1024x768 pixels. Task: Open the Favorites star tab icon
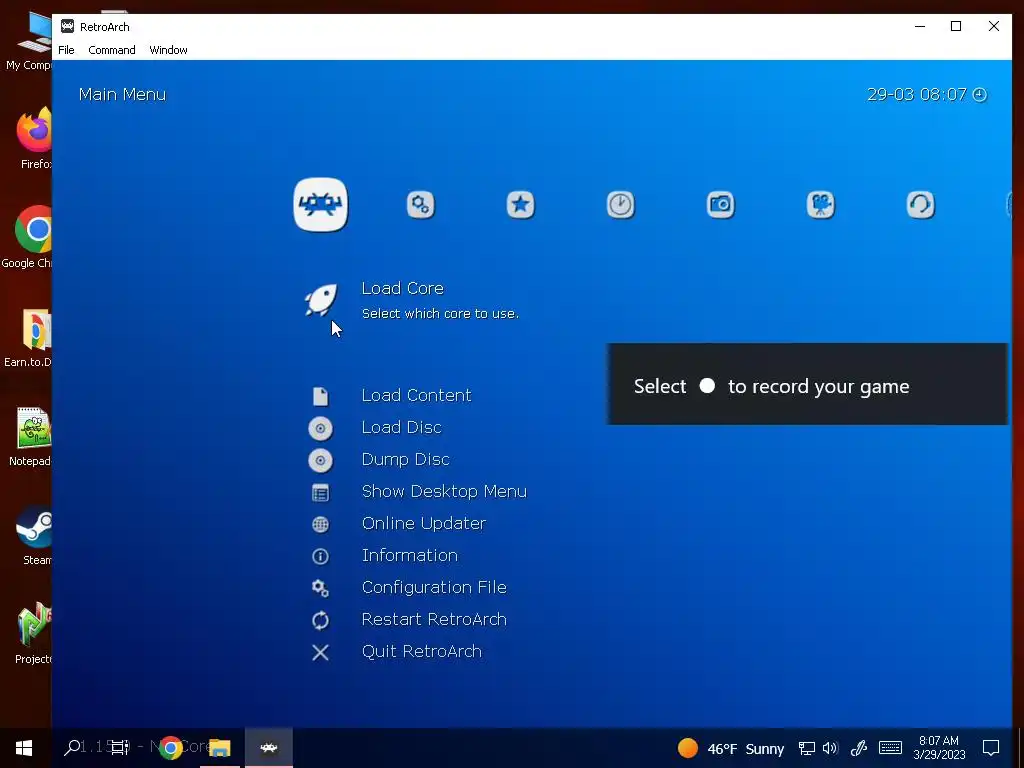coord(520,205)
